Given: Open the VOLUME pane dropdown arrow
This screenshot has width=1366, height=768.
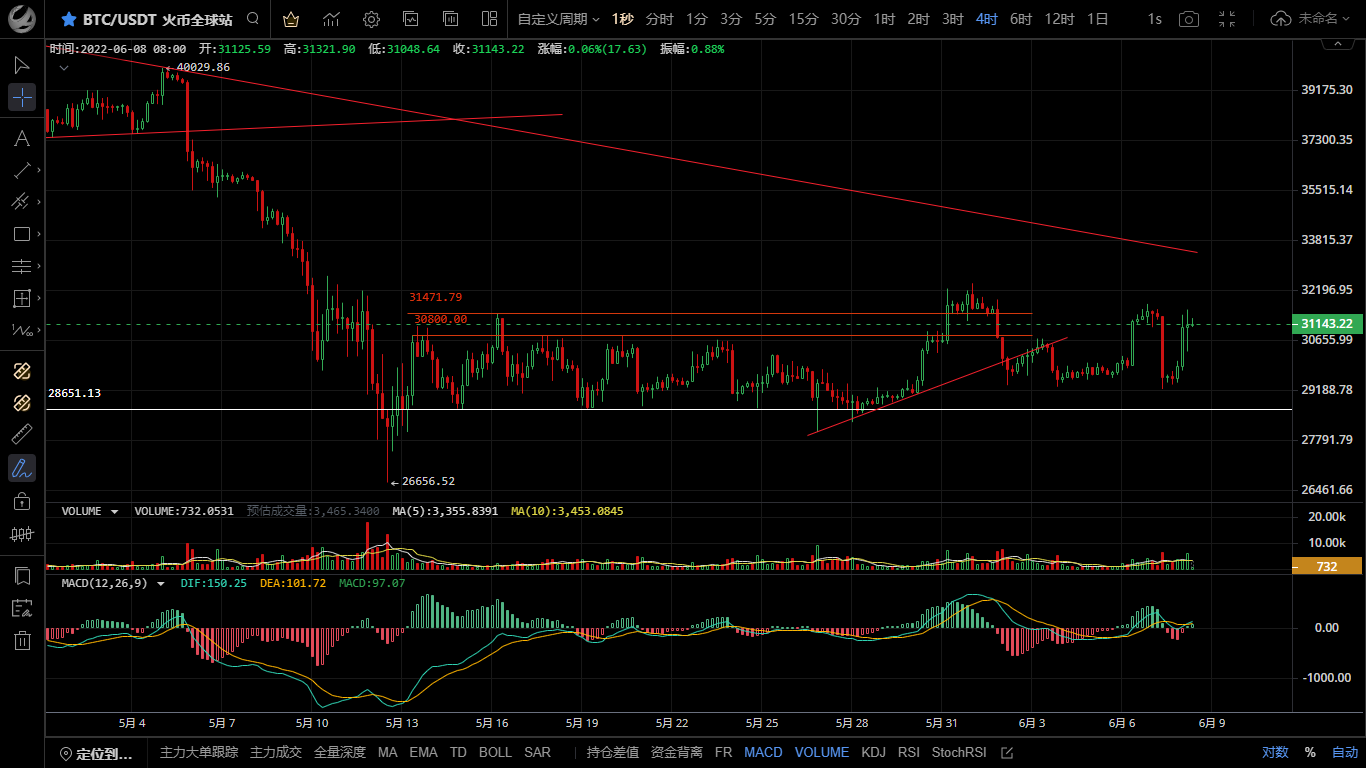Looking at the screenshot, I should click(114, 511).
